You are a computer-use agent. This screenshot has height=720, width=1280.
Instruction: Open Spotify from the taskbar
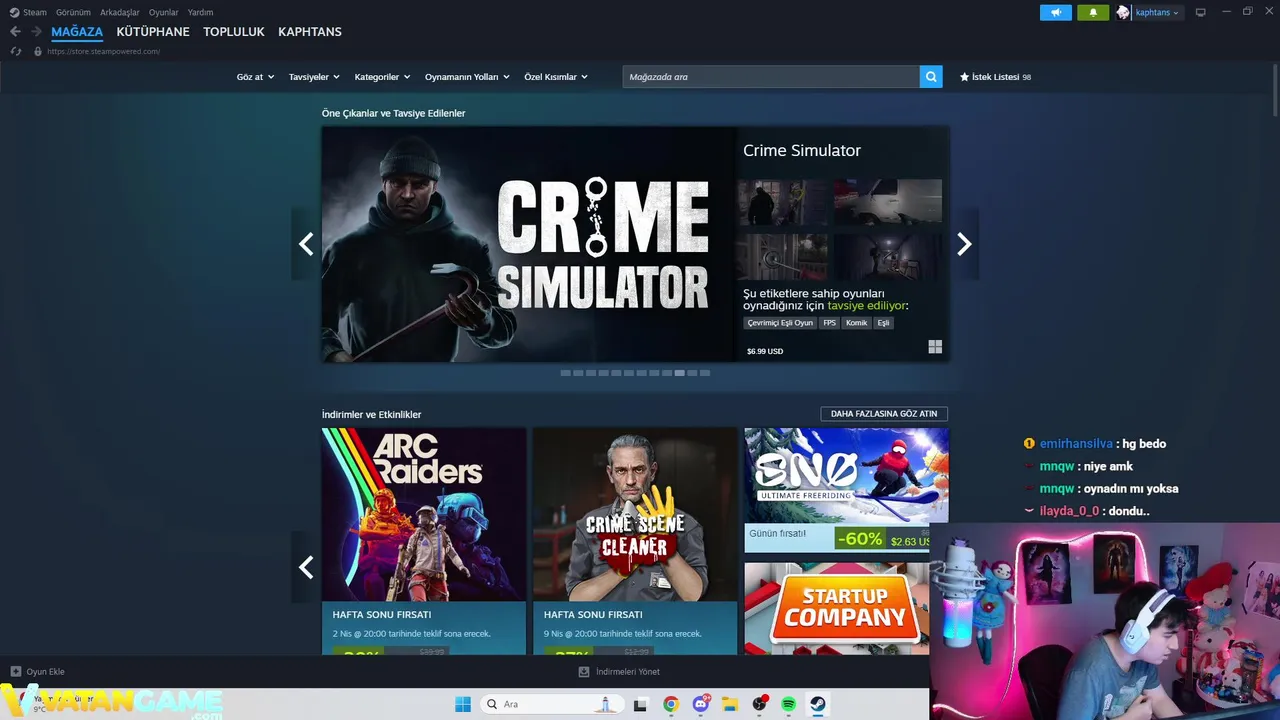coord(788,704)
